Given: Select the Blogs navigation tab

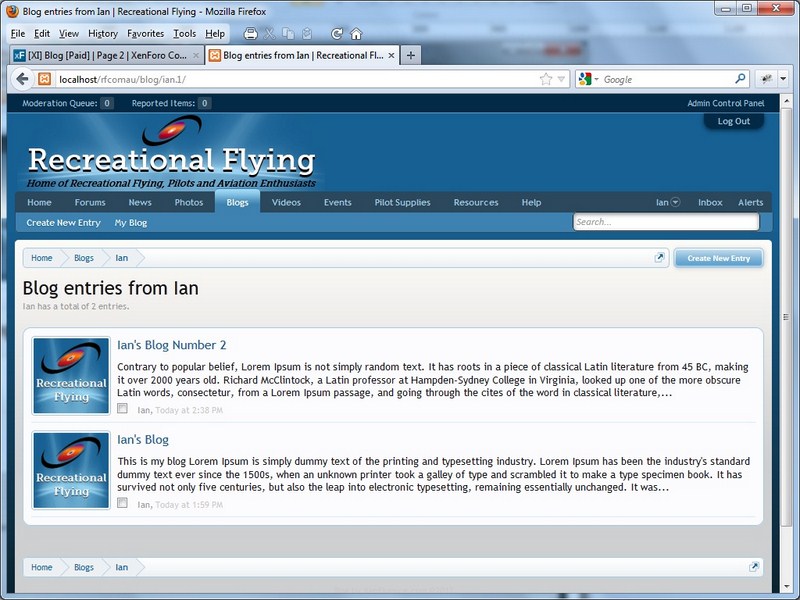Looking at the screenshot, I should [x=237, y=202].
